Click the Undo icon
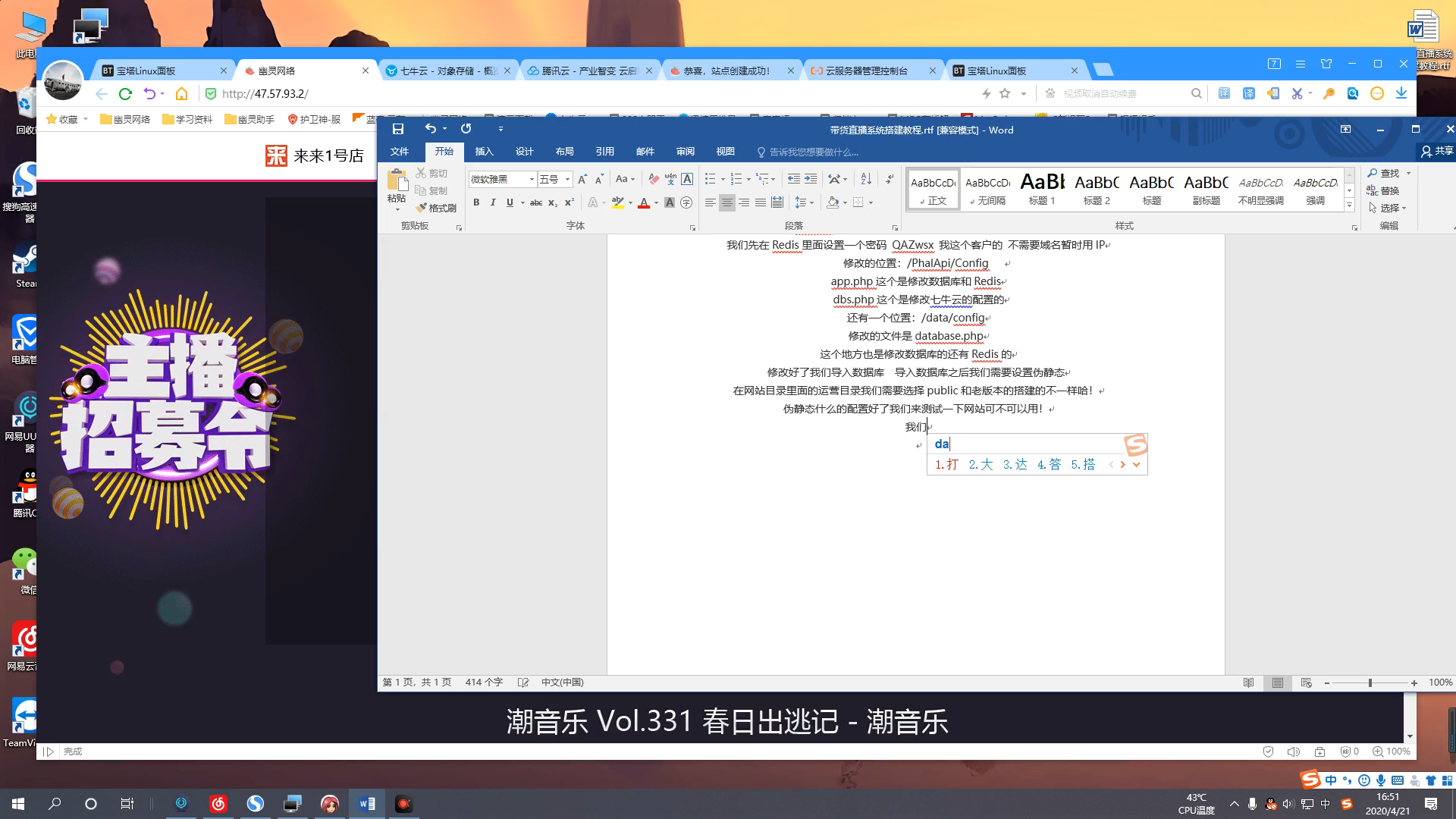The width and height of the screenshot is (1456, 819). (429, 129)
